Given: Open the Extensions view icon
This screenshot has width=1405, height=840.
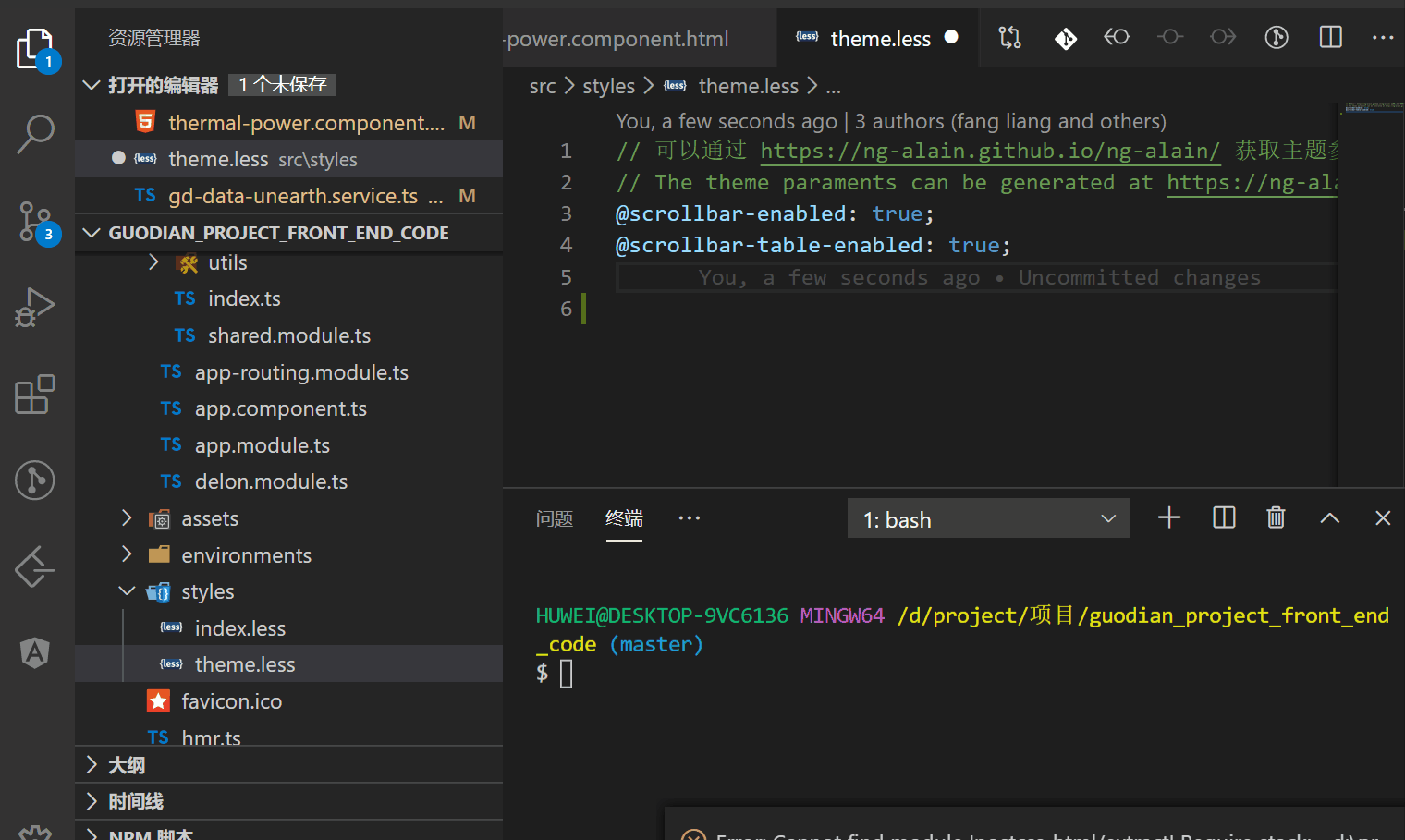Looking at the screenshot, I should (36, 395).
